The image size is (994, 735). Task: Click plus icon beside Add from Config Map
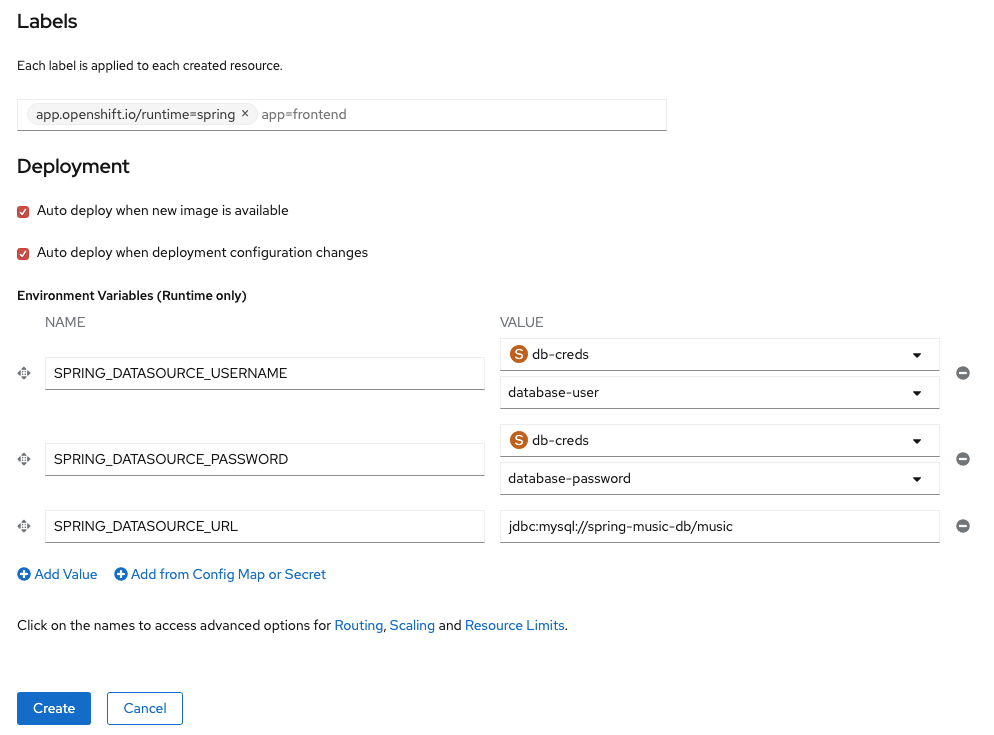click(x=121, y=574)
